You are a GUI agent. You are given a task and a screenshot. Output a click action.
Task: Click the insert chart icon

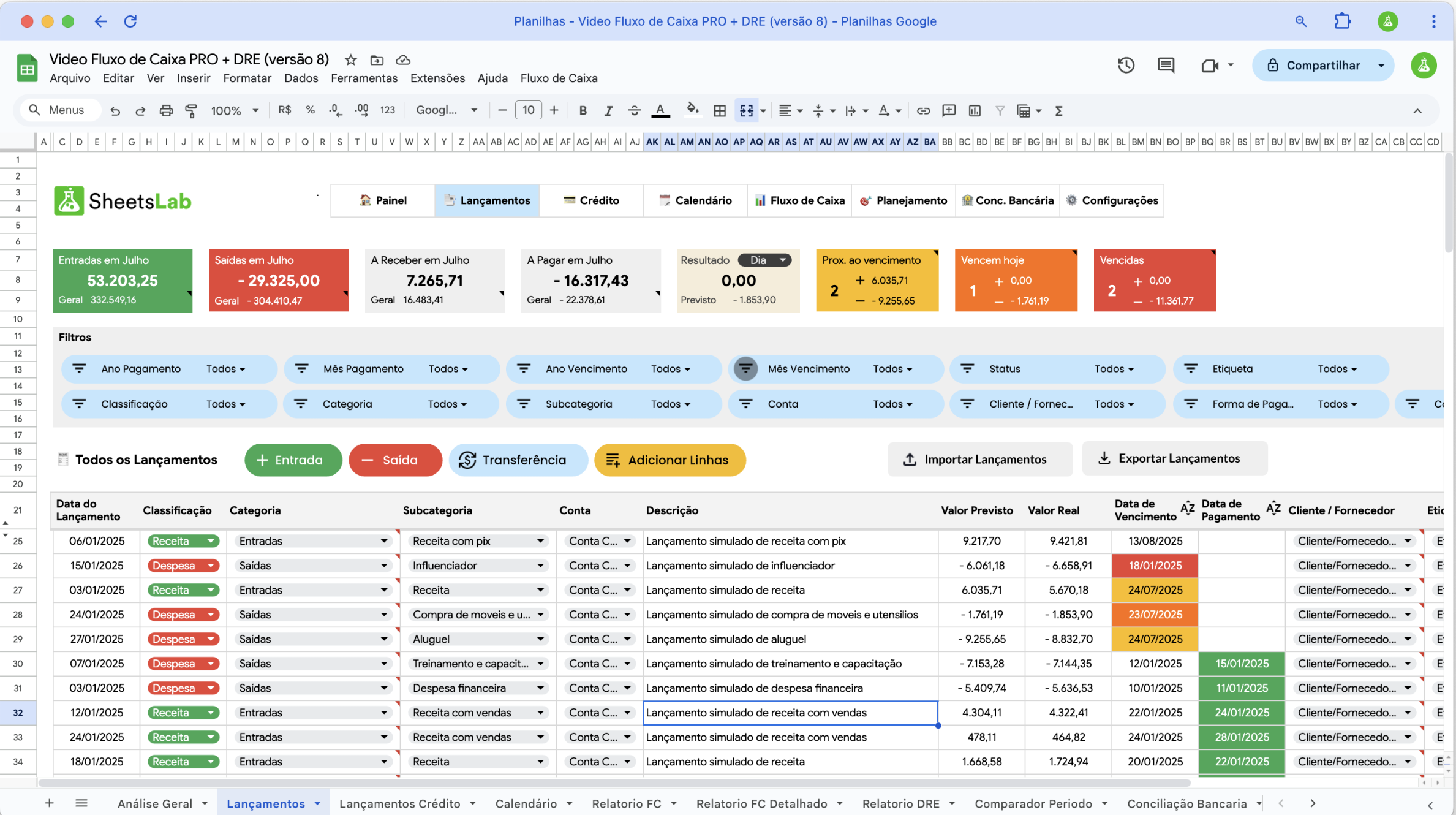point(975,111)
